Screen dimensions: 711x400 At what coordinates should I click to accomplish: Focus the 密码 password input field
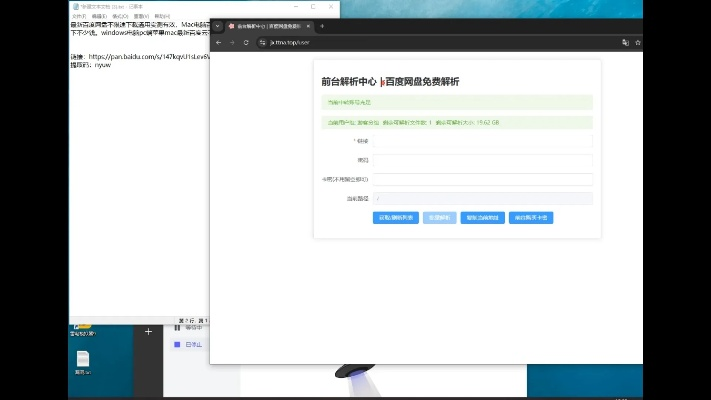(x=482, y=160)
